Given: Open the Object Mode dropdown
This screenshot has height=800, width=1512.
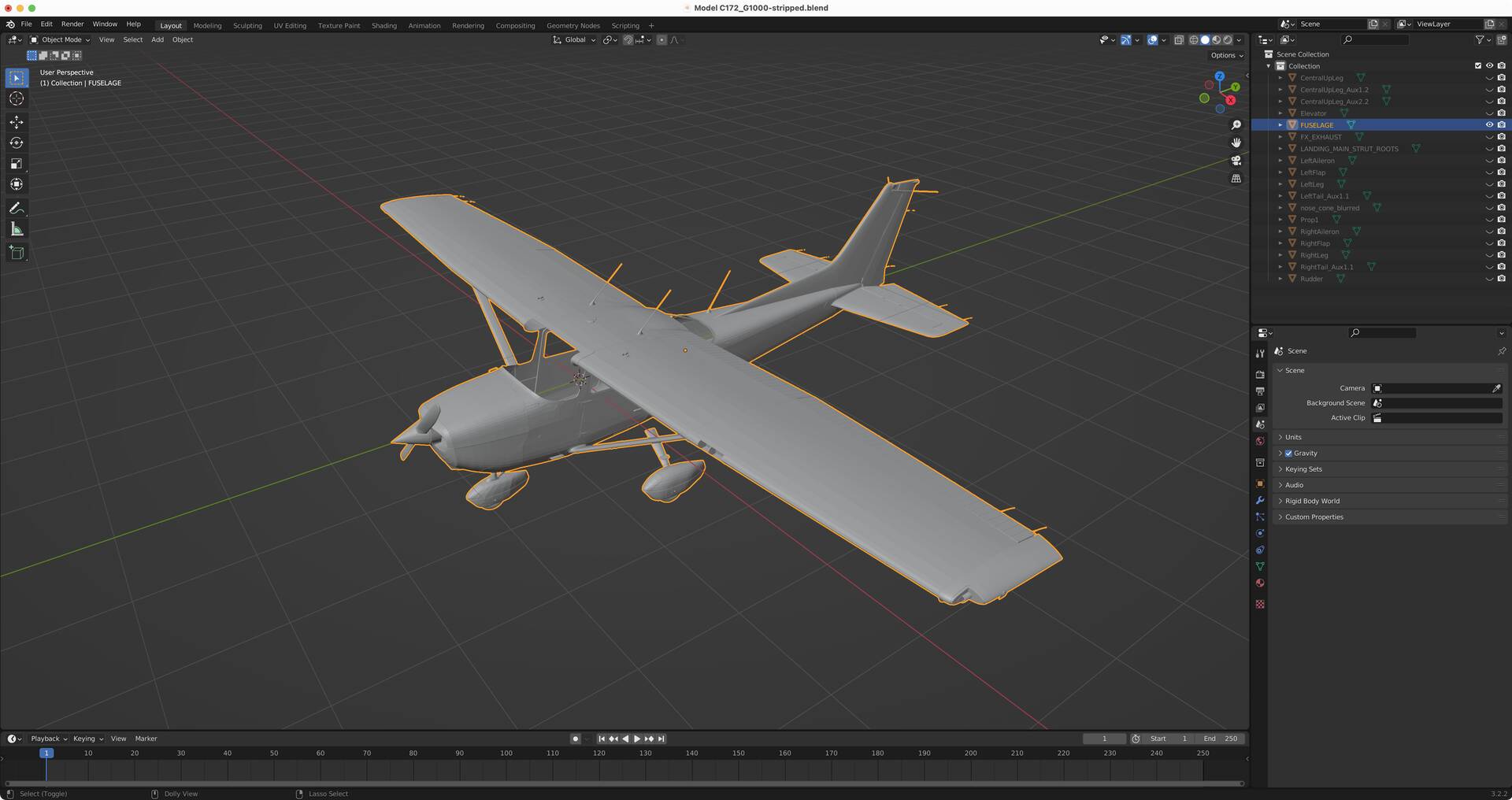Looking at the screenshot, I should pos(61,39).
